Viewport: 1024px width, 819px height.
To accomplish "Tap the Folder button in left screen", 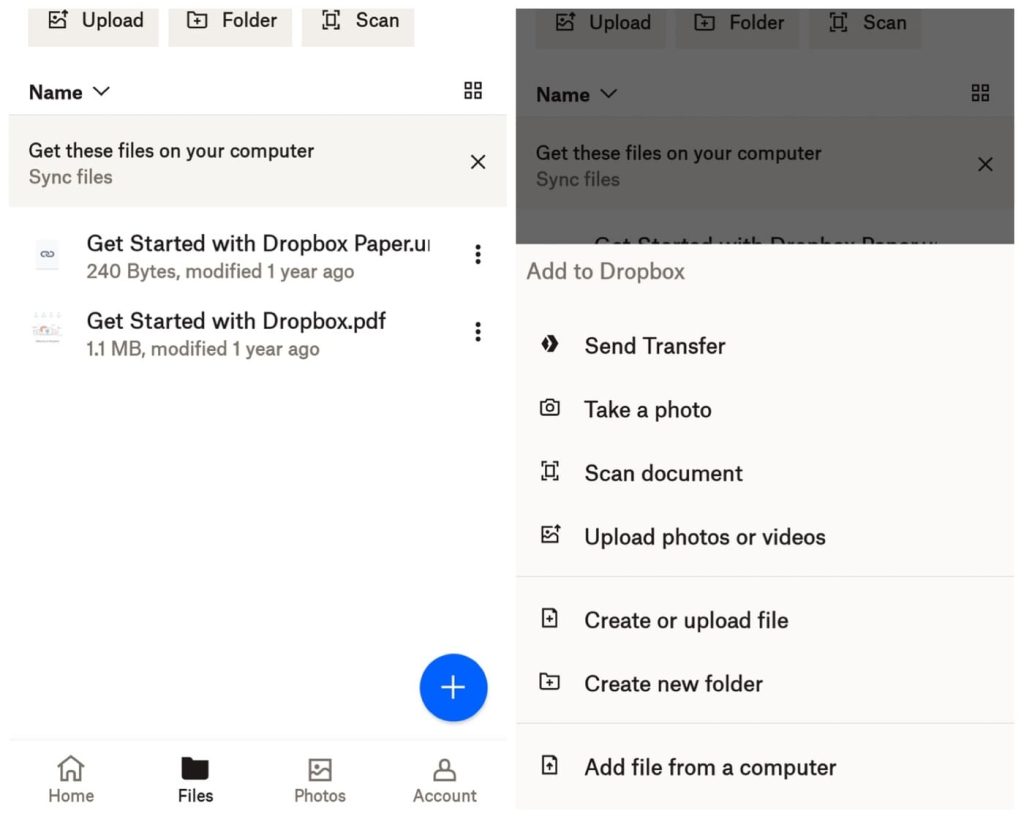I will (x=230, y=25).
